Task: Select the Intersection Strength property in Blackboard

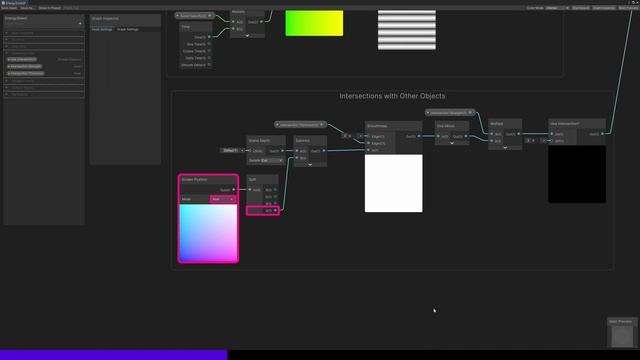Action: point(25,67)
